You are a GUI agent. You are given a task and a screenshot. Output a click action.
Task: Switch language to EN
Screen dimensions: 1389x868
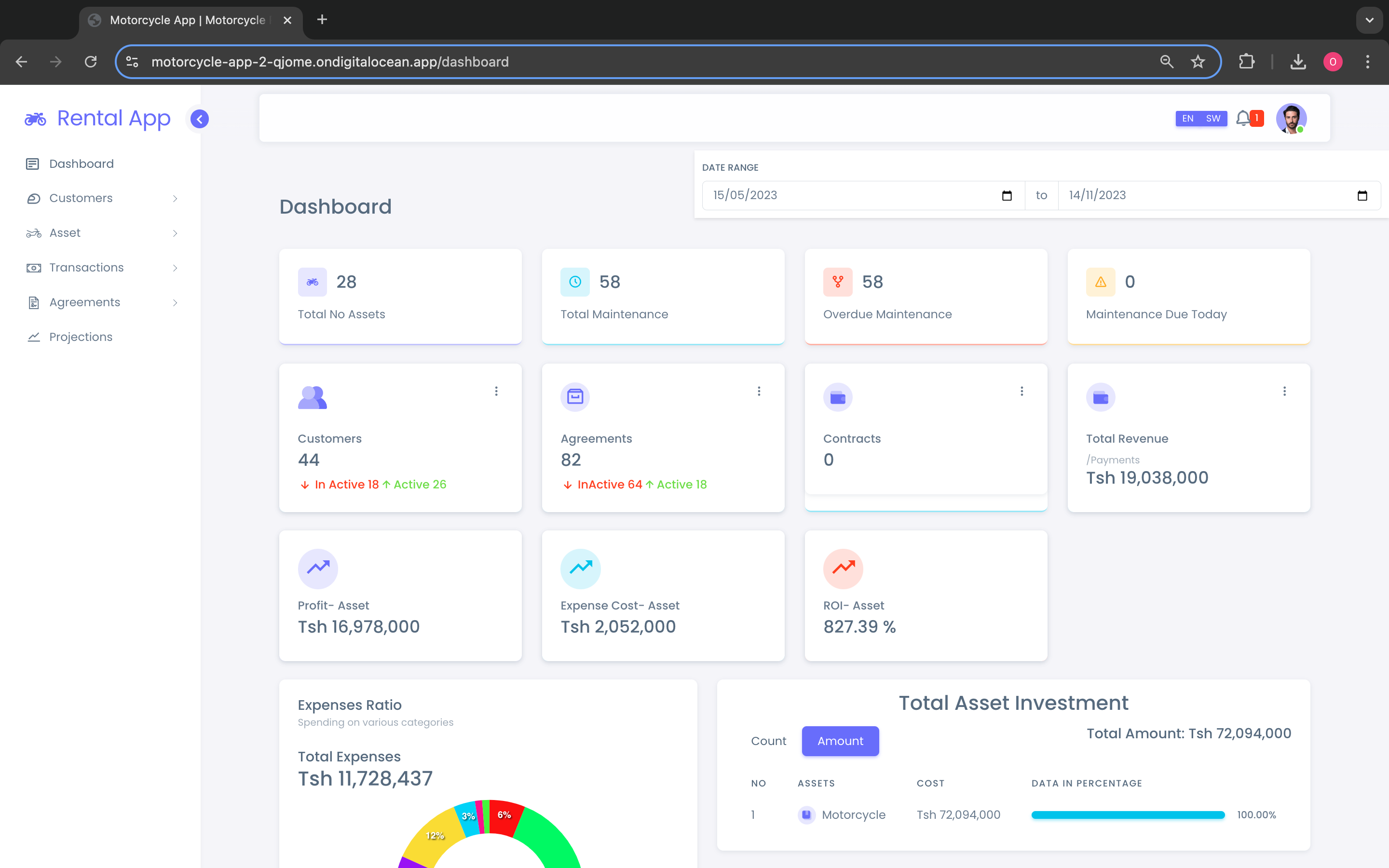1187,118
